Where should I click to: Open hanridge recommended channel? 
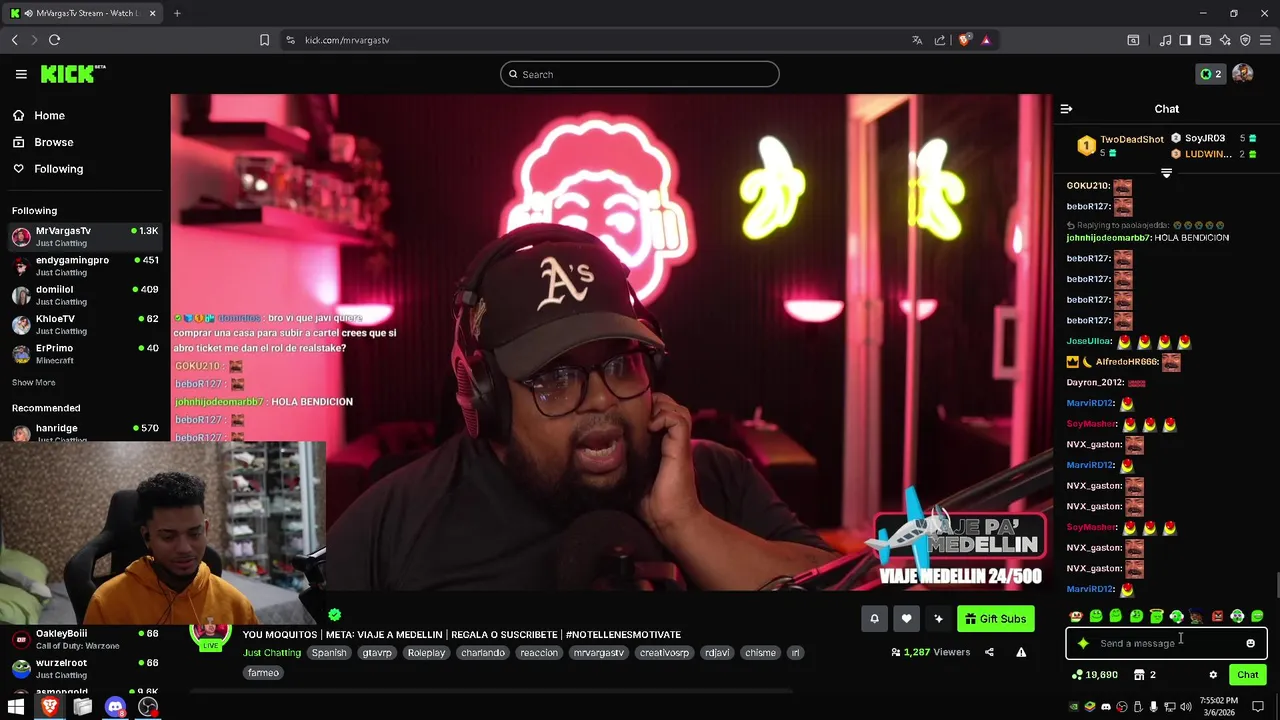[x=85, y=431]
